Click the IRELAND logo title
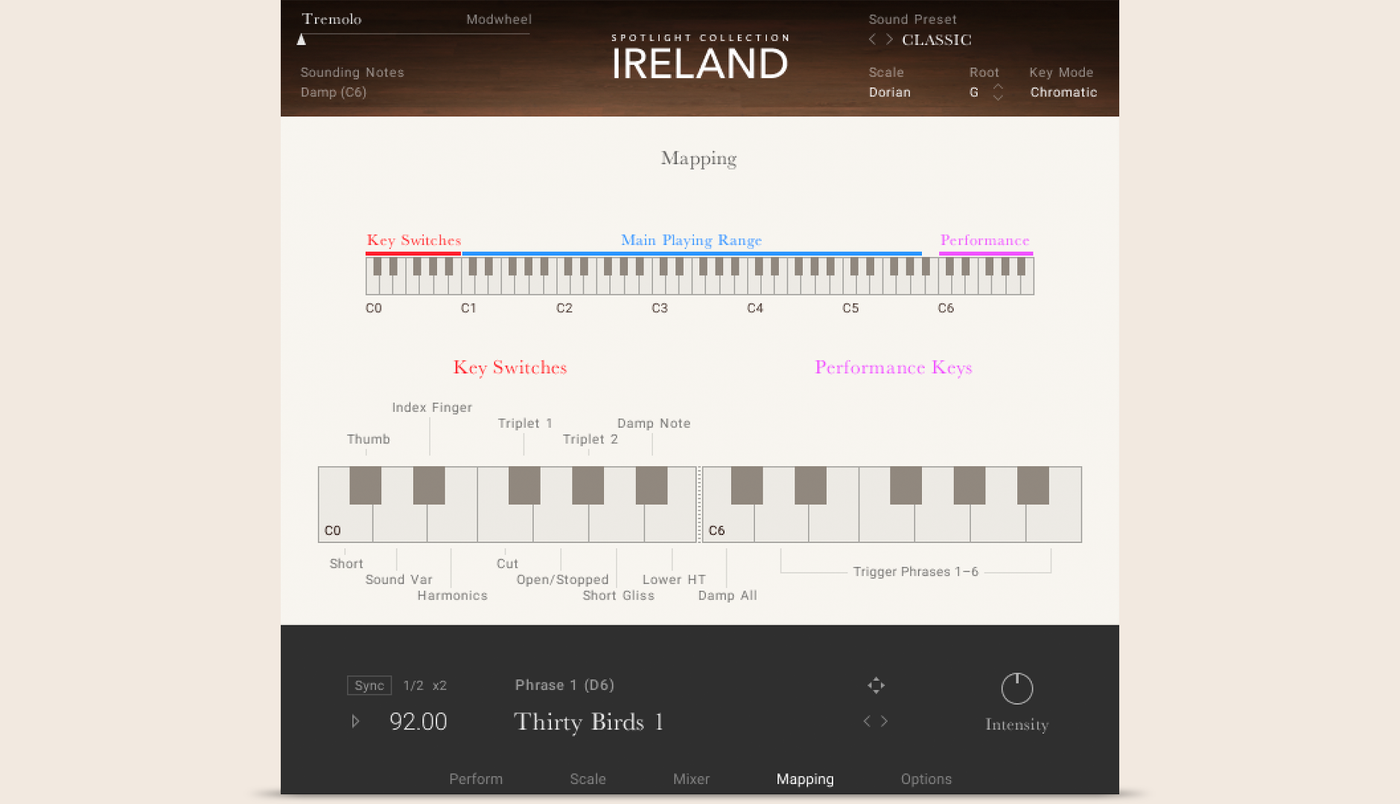Screen dimensions: 1400x804 click(x=700, y=64)
